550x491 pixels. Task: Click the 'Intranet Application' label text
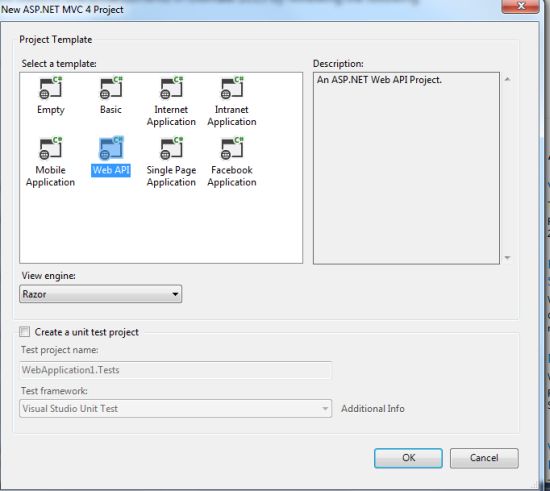(232, 116)
